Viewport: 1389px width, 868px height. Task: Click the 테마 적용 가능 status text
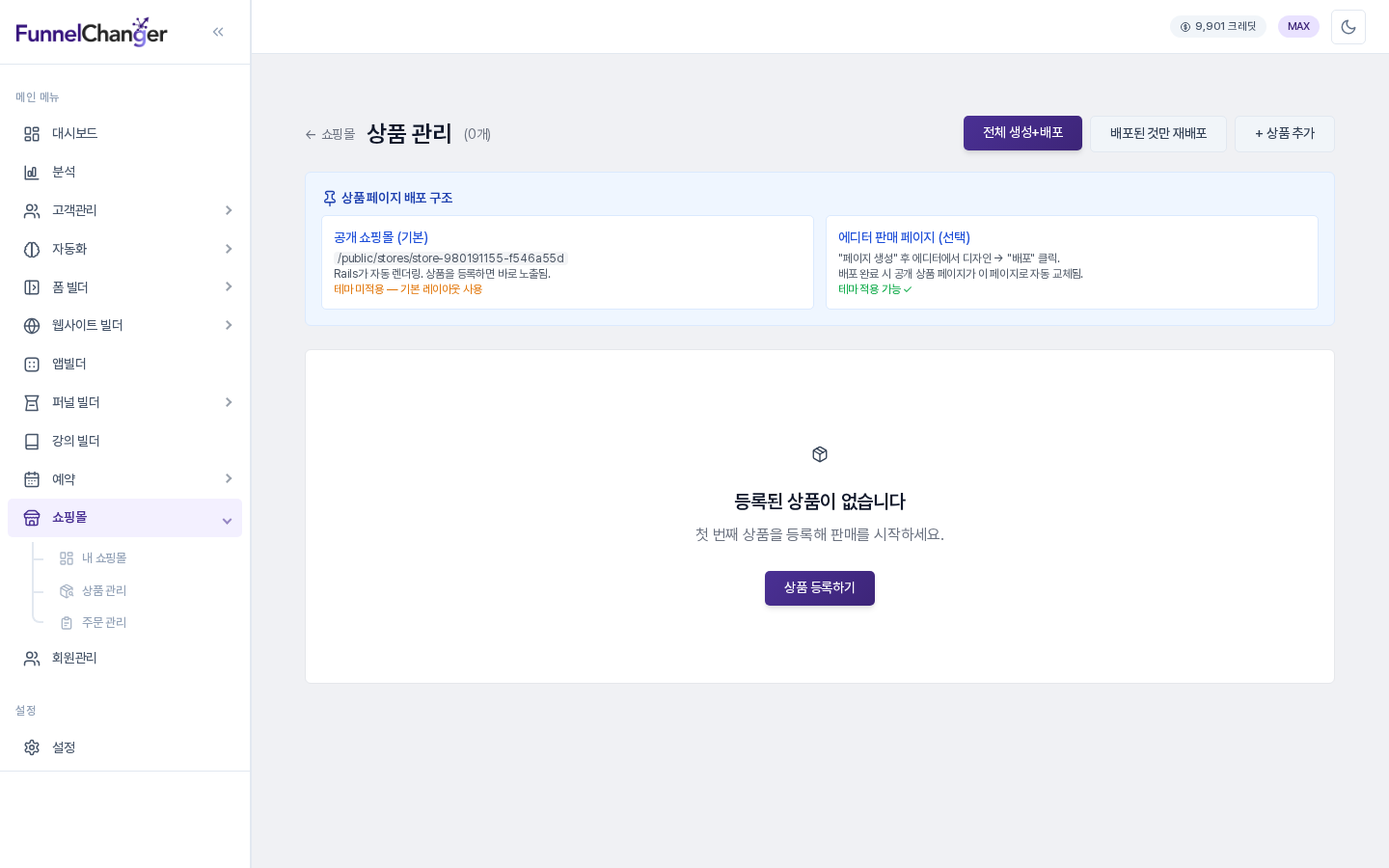click(x=875, y=289)
